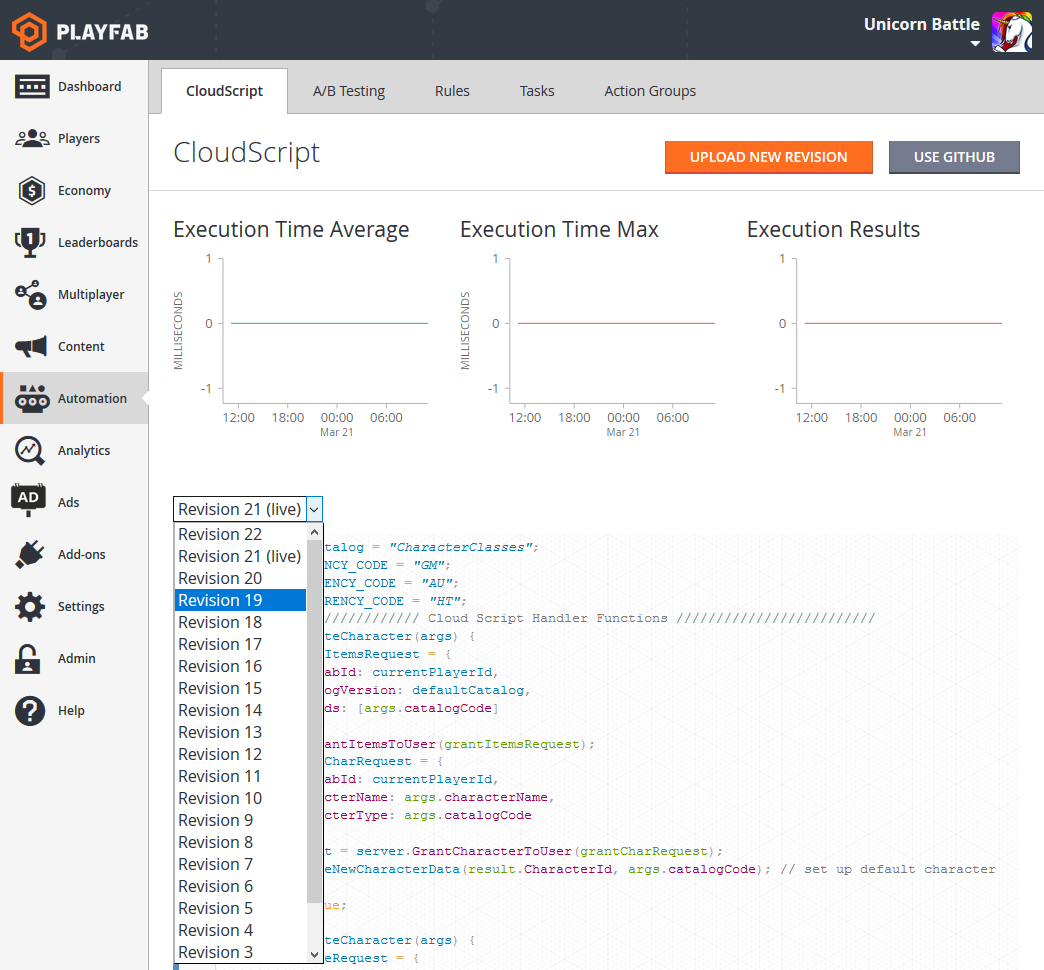Pick Revision 16 in the revision list
1044x970 pixels.
click(240, 666)
